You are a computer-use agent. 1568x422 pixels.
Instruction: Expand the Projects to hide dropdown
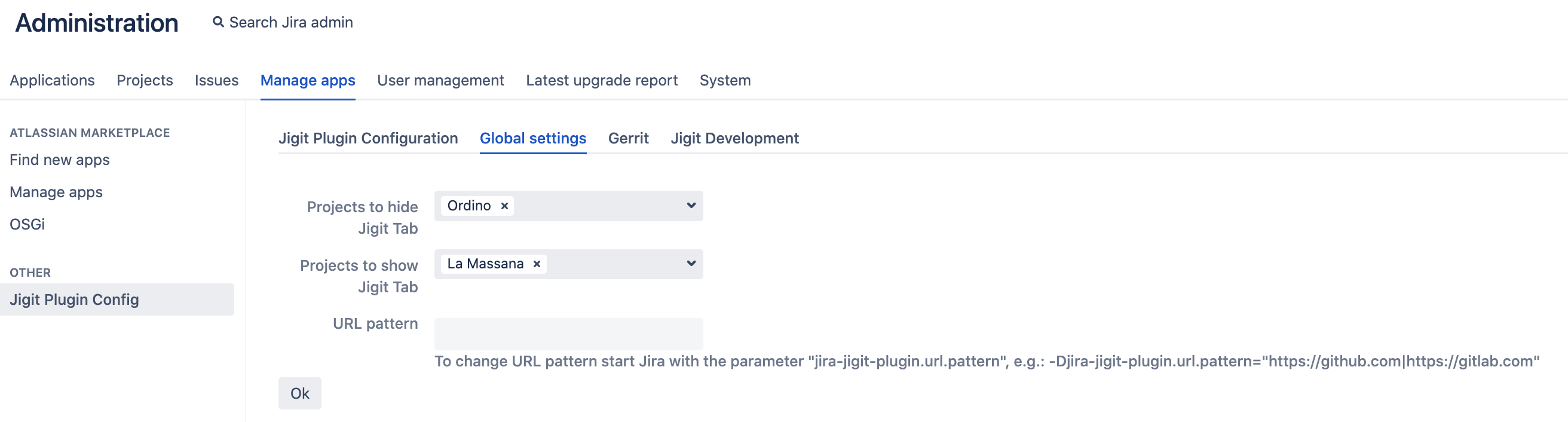pyautogui.click(x=691, y=206)
